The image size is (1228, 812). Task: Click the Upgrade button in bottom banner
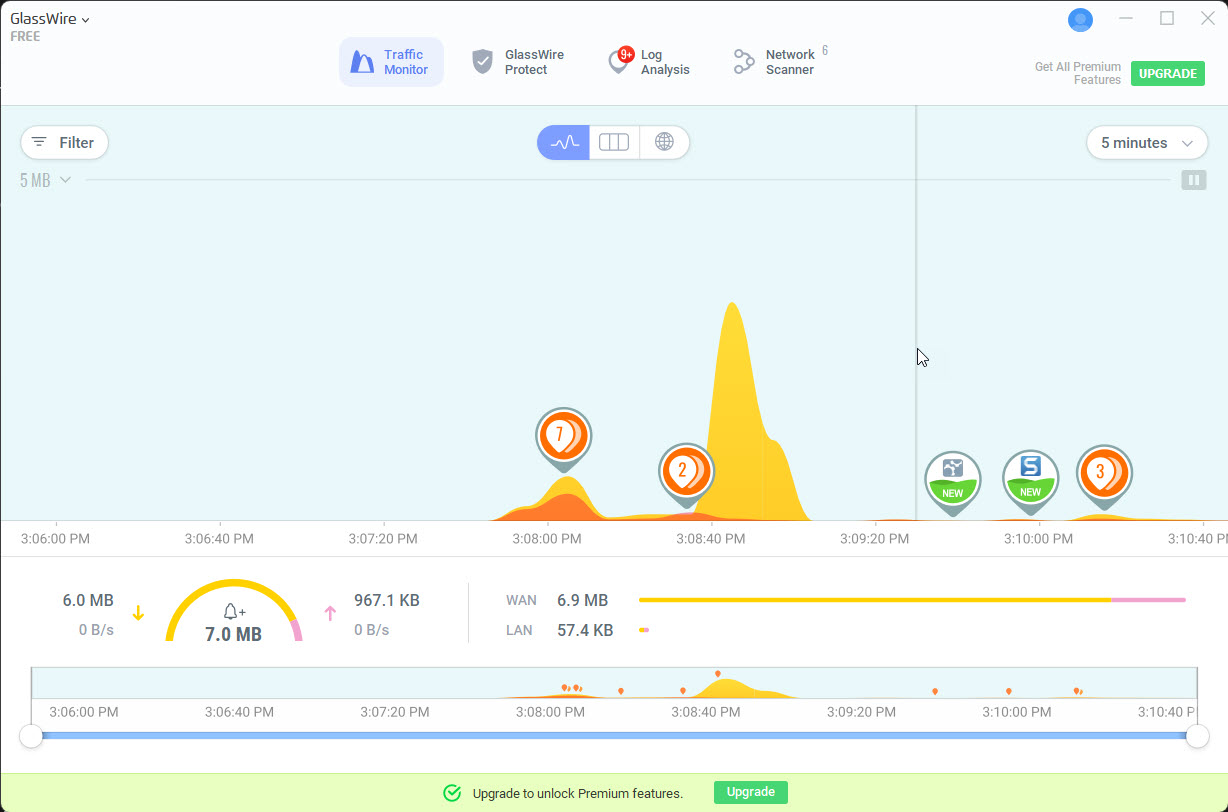[751, 793]
